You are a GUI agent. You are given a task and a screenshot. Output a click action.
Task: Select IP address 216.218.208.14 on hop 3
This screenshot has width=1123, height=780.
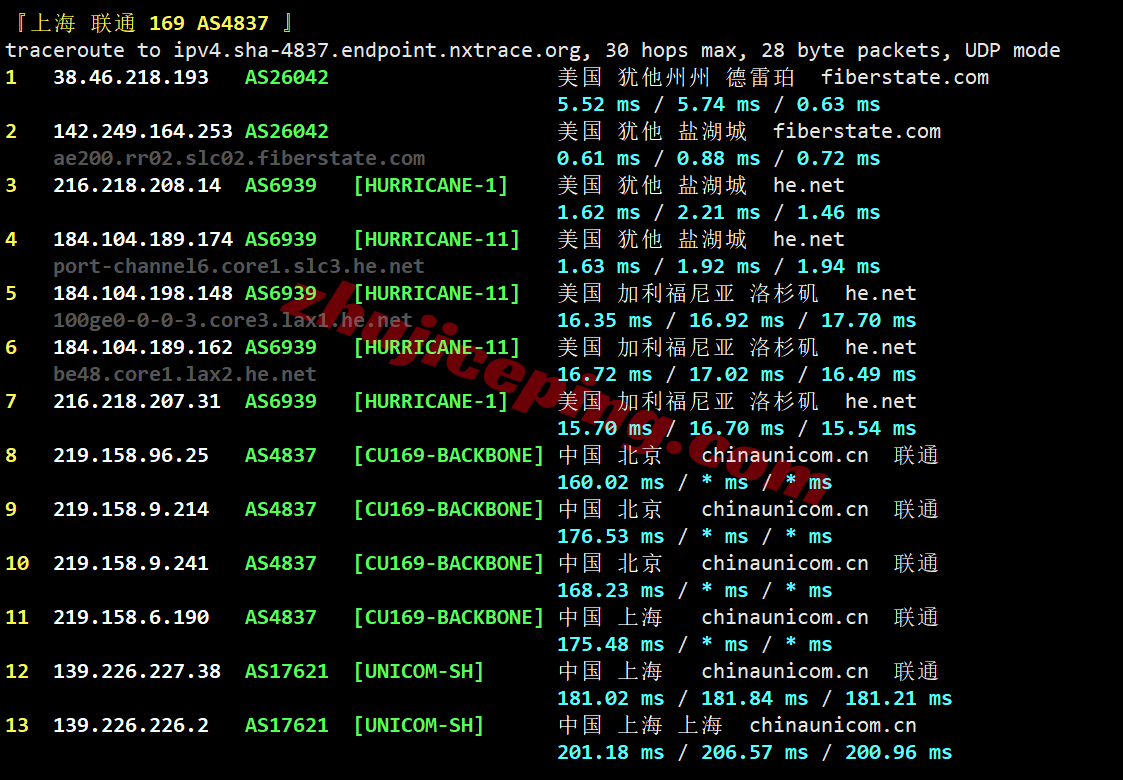137,185
